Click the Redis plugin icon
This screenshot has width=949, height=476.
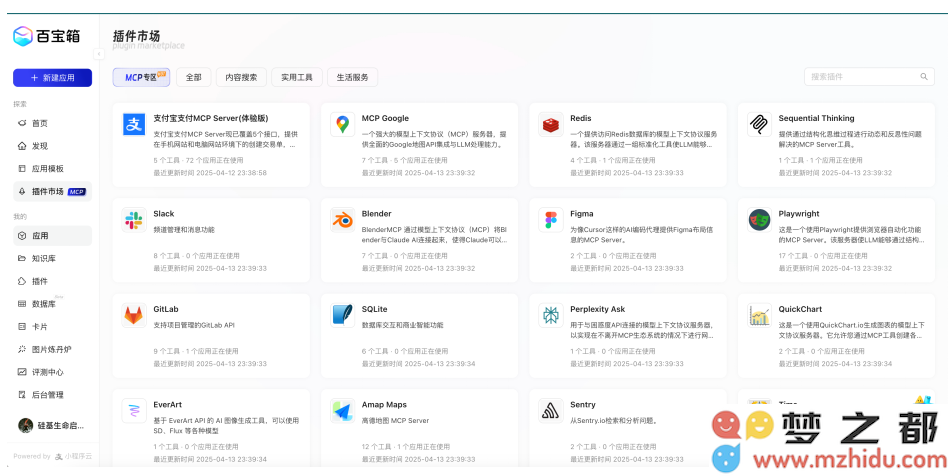[551, 124]
